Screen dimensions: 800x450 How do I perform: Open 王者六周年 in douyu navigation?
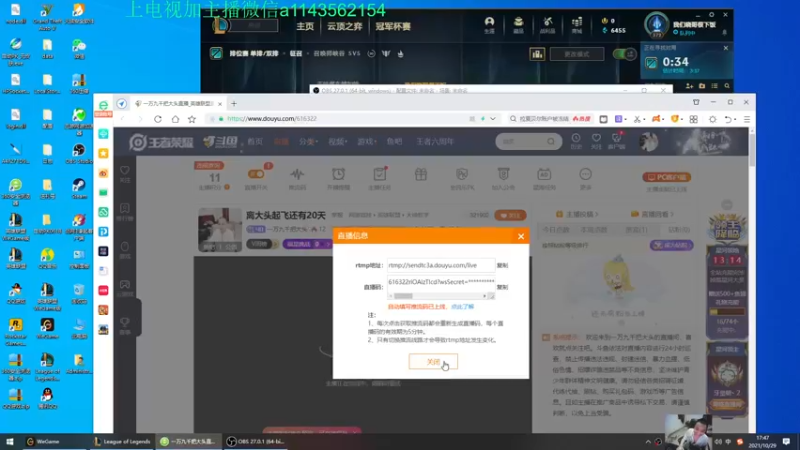(435, 141)
